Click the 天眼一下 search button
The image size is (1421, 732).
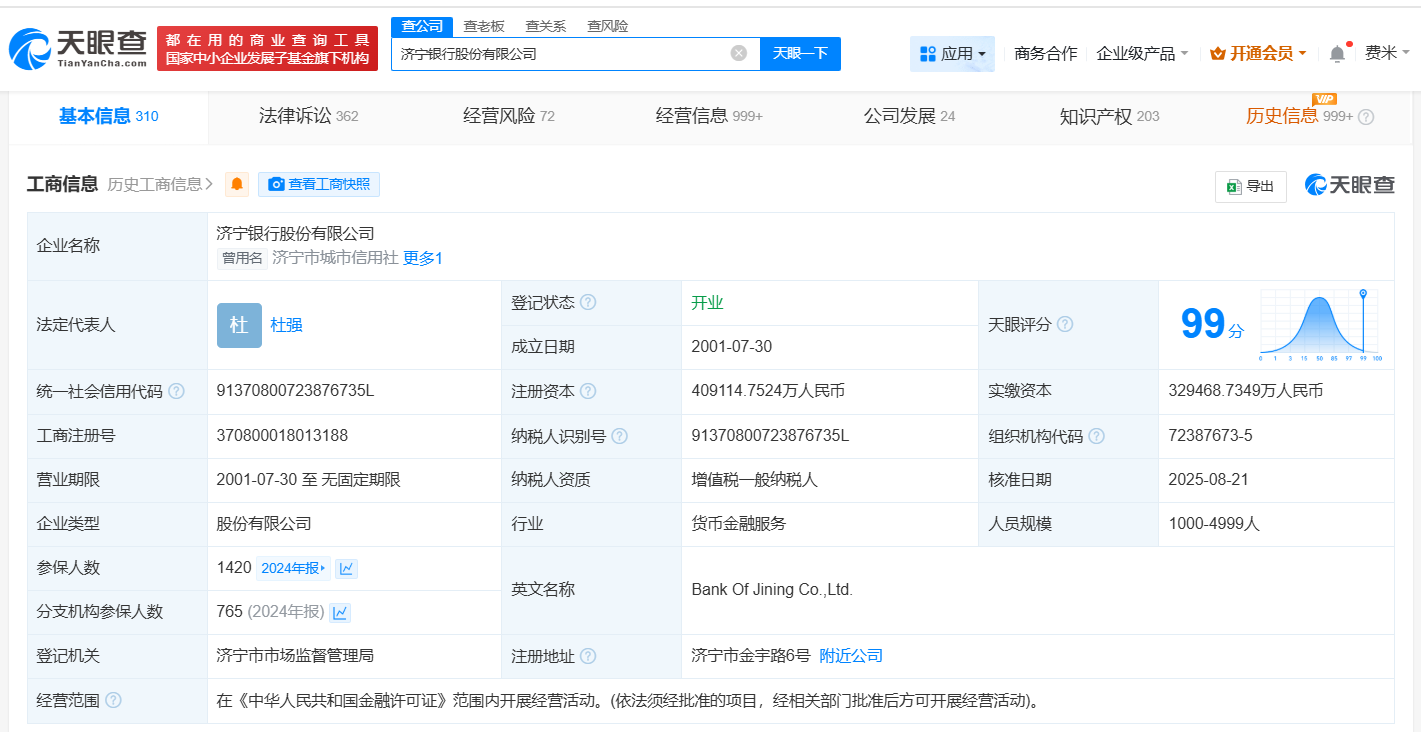(800, 53)
